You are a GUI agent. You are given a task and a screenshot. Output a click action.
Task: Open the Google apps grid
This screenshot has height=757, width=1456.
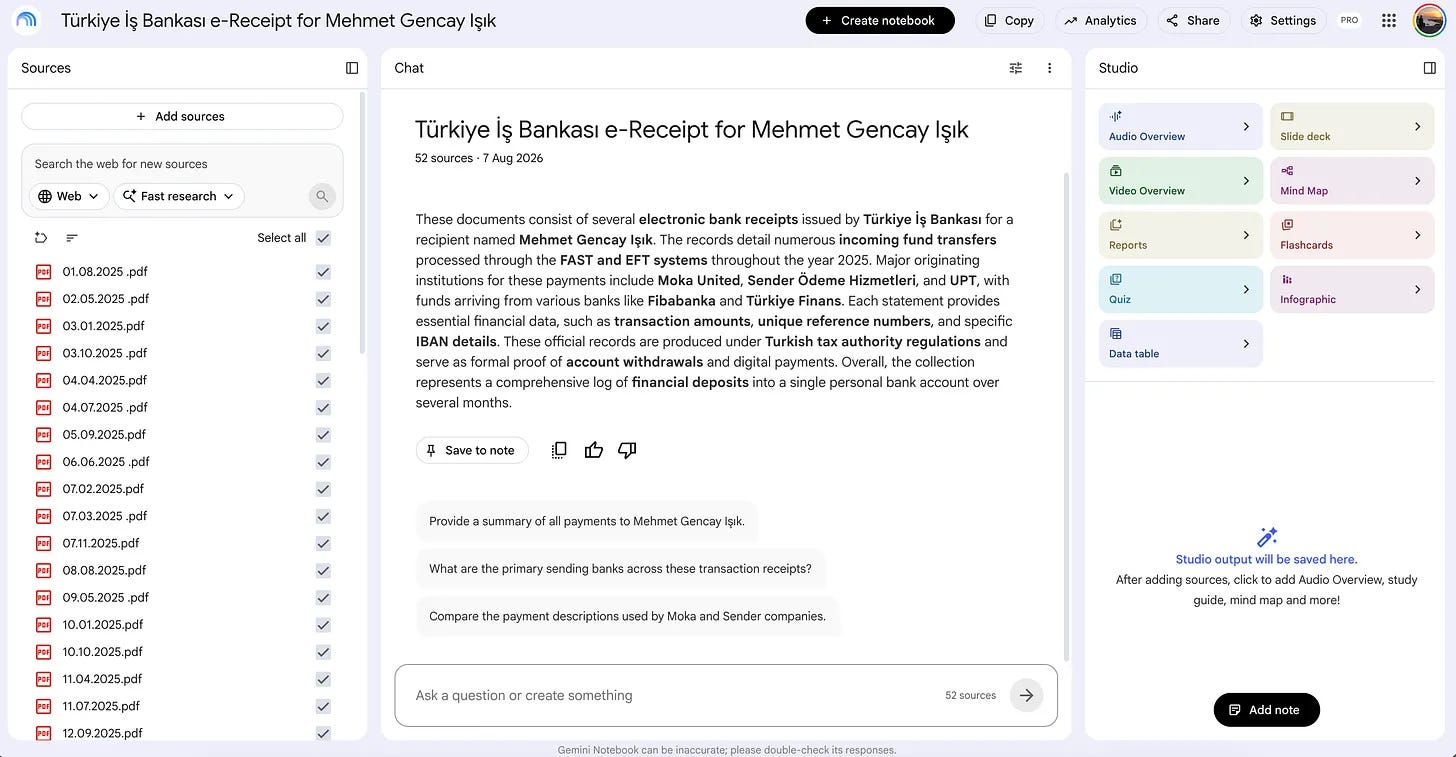click(1389, 21)
